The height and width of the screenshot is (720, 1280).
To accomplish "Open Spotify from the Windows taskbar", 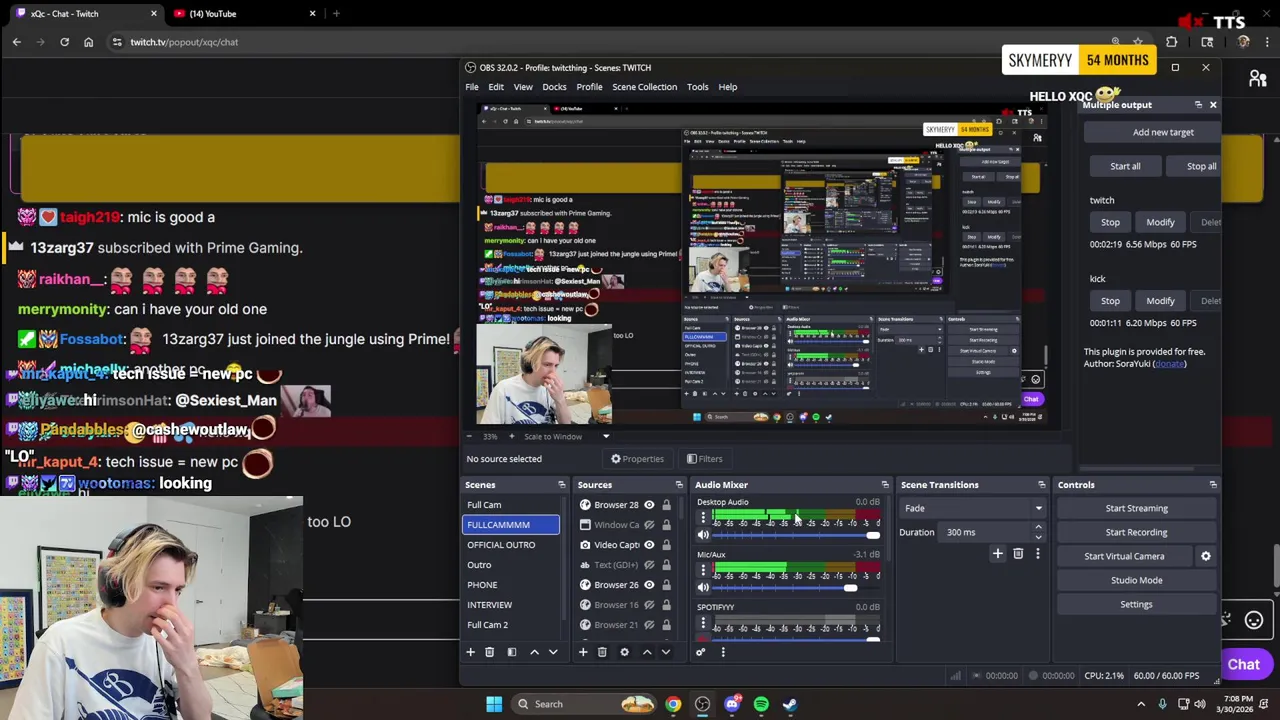I will coord(761,704).
